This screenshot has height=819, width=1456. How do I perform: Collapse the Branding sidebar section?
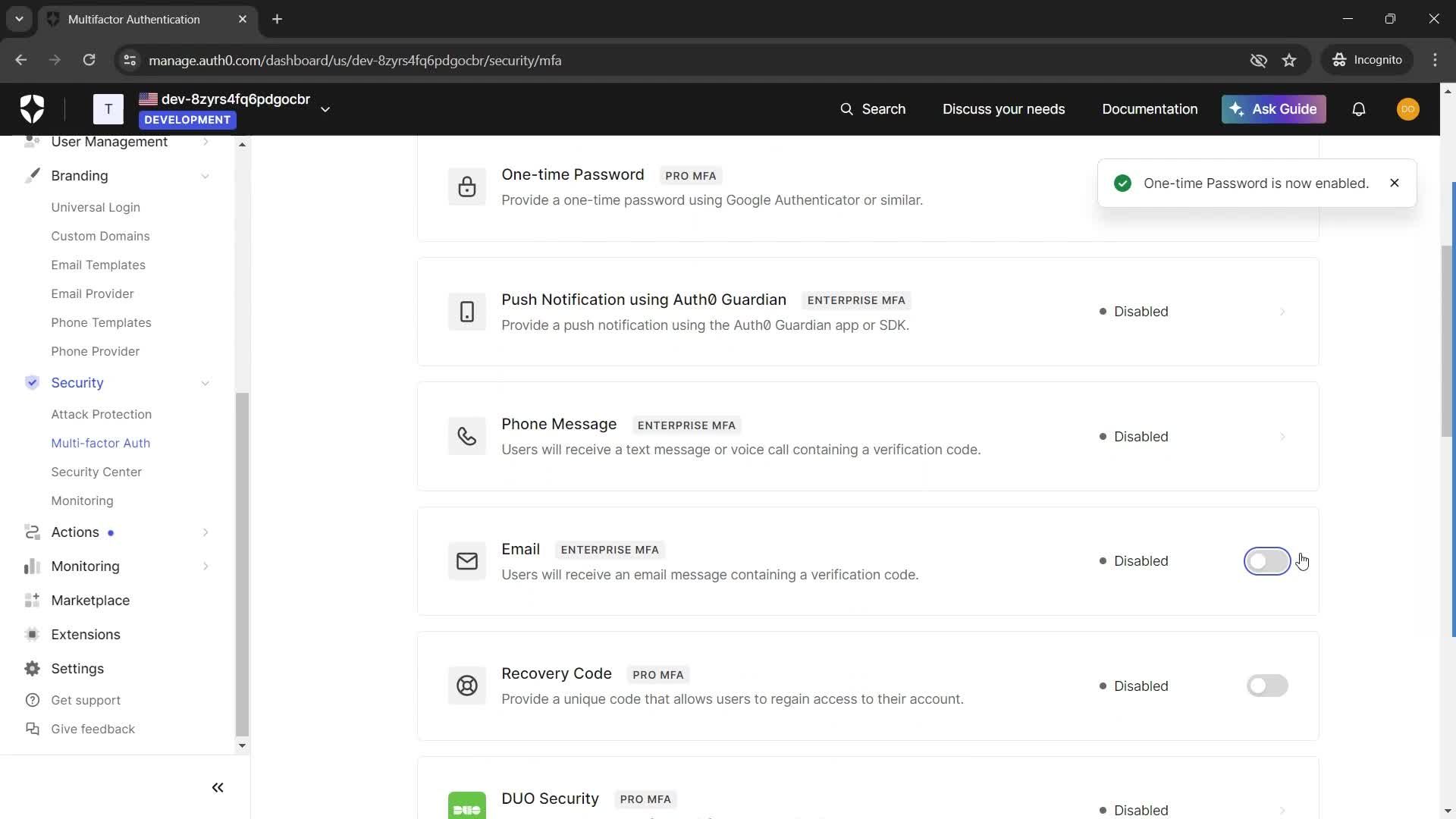(x=205, y=176)
